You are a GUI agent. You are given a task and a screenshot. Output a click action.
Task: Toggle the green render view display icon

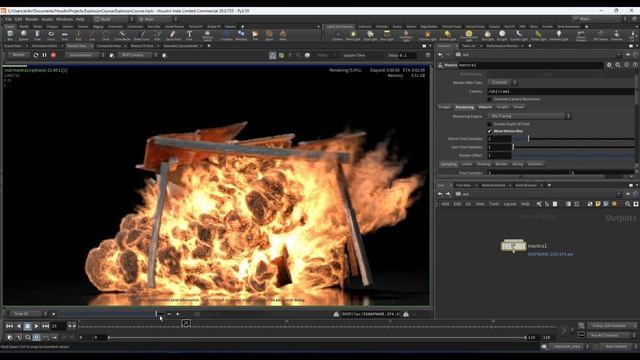coord(281,55)
